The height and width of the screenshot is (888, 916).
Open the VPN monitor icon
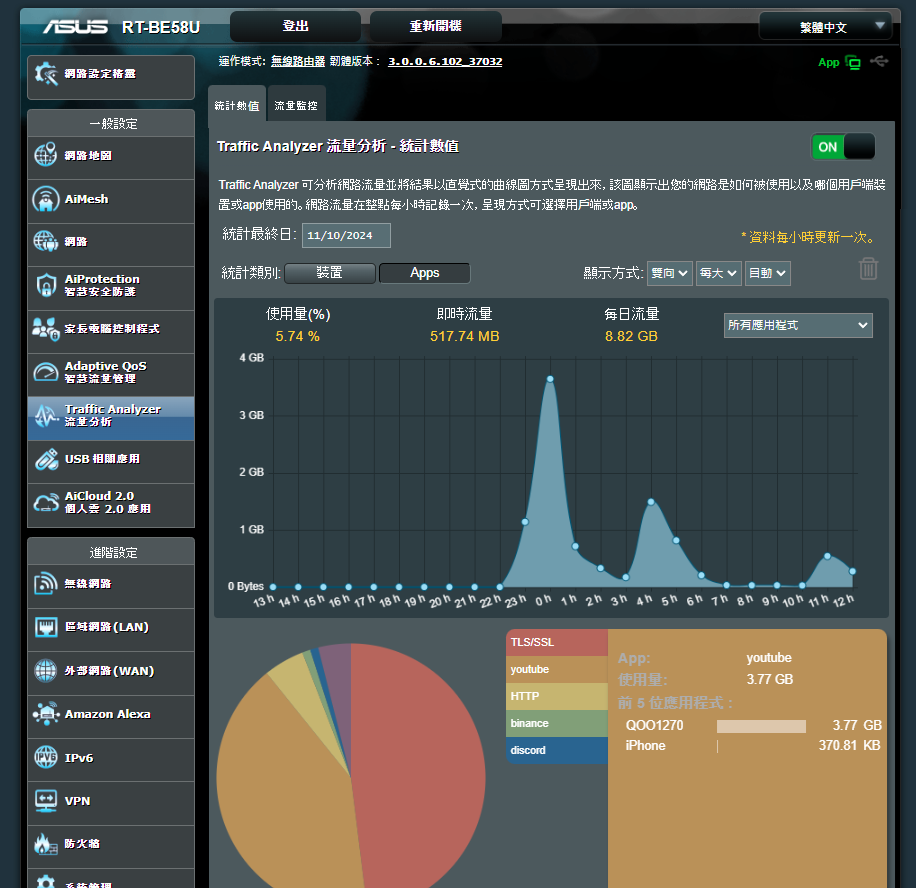[46, 800]
